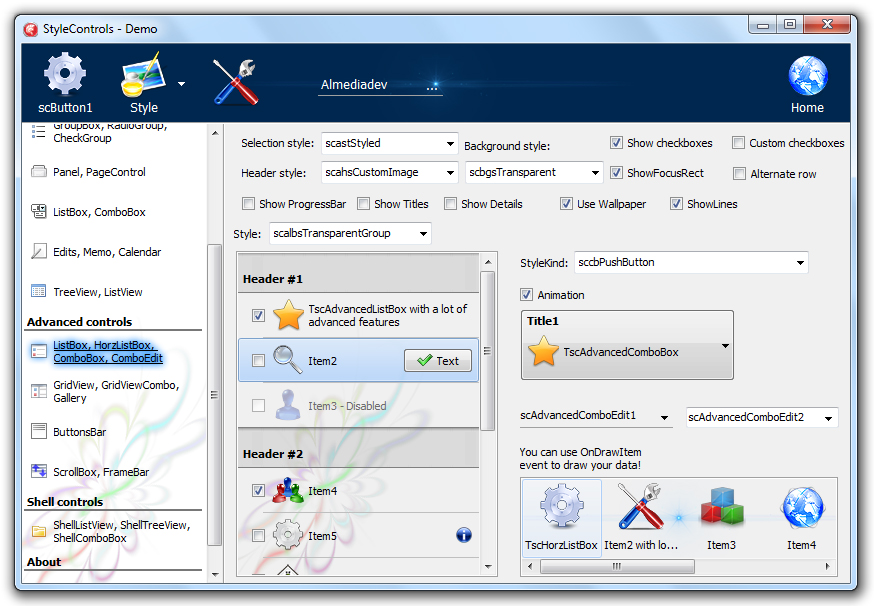Screen dimensions: 874x606
Task: Click the star icon in TscAdvancedComboBox
Action: coord(543,351)
